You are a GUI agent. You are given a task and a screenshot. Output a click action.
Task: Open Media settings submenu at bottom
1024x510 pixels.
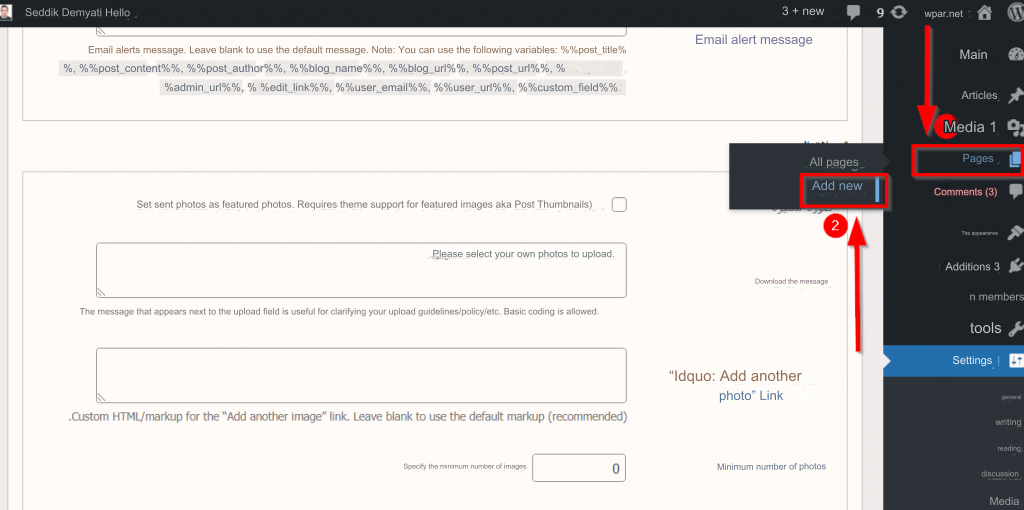(1004, 501)
